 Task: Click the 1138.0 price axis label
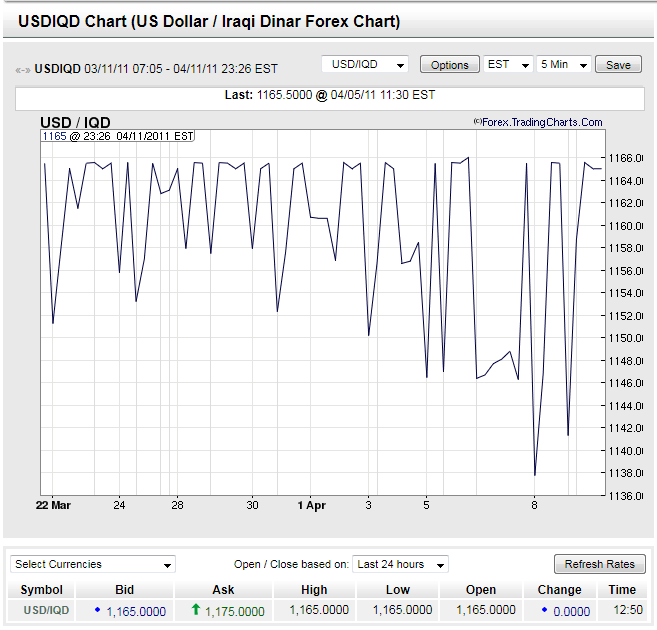point(625,473)
